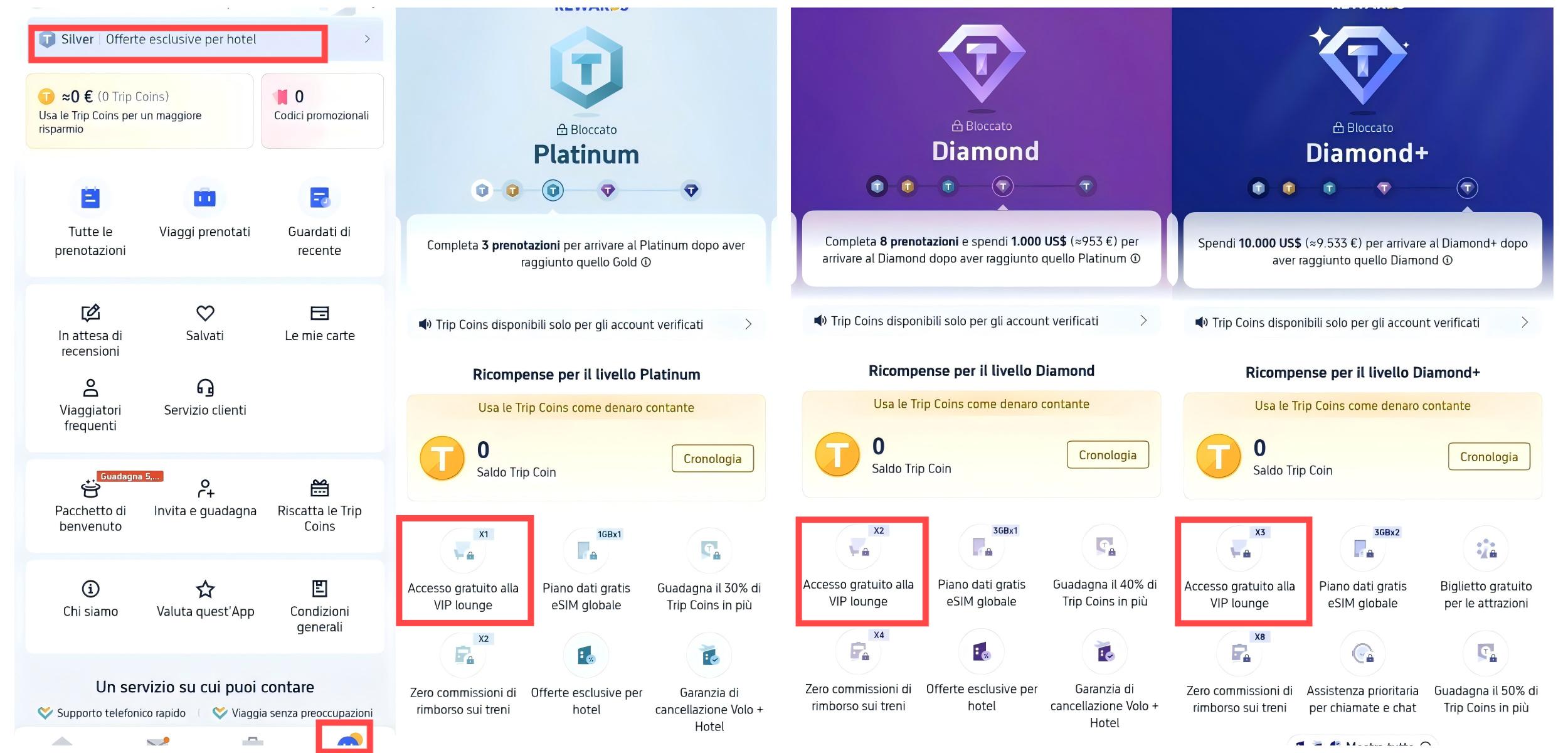Open Guardati di recente icon
This screenshot has width=1568, height=753.
pyautogui.click(x=319, y=198)
